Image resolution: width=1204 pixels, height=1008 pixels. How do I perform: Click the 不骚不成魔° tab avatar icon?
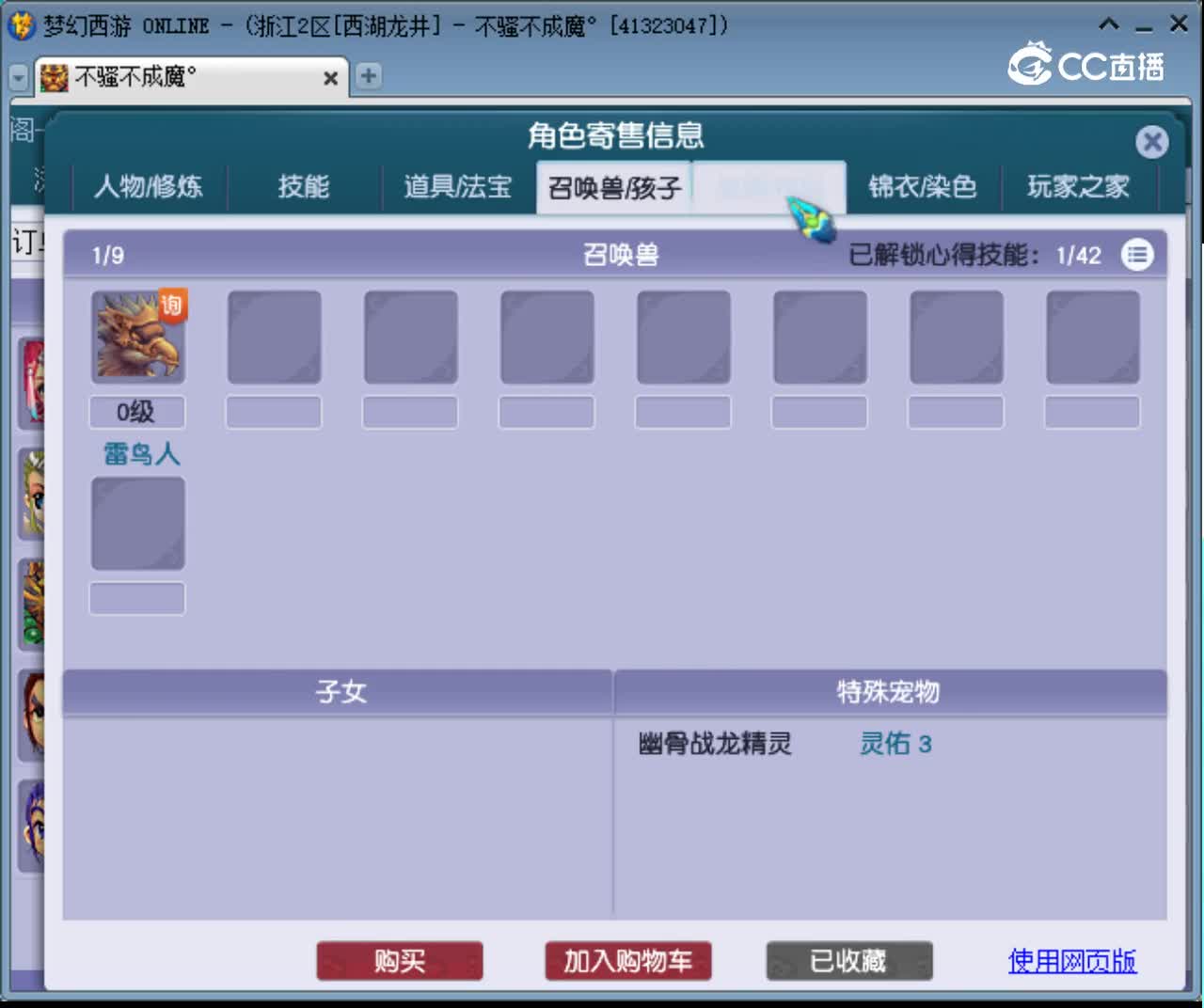[x=55, y=77]
